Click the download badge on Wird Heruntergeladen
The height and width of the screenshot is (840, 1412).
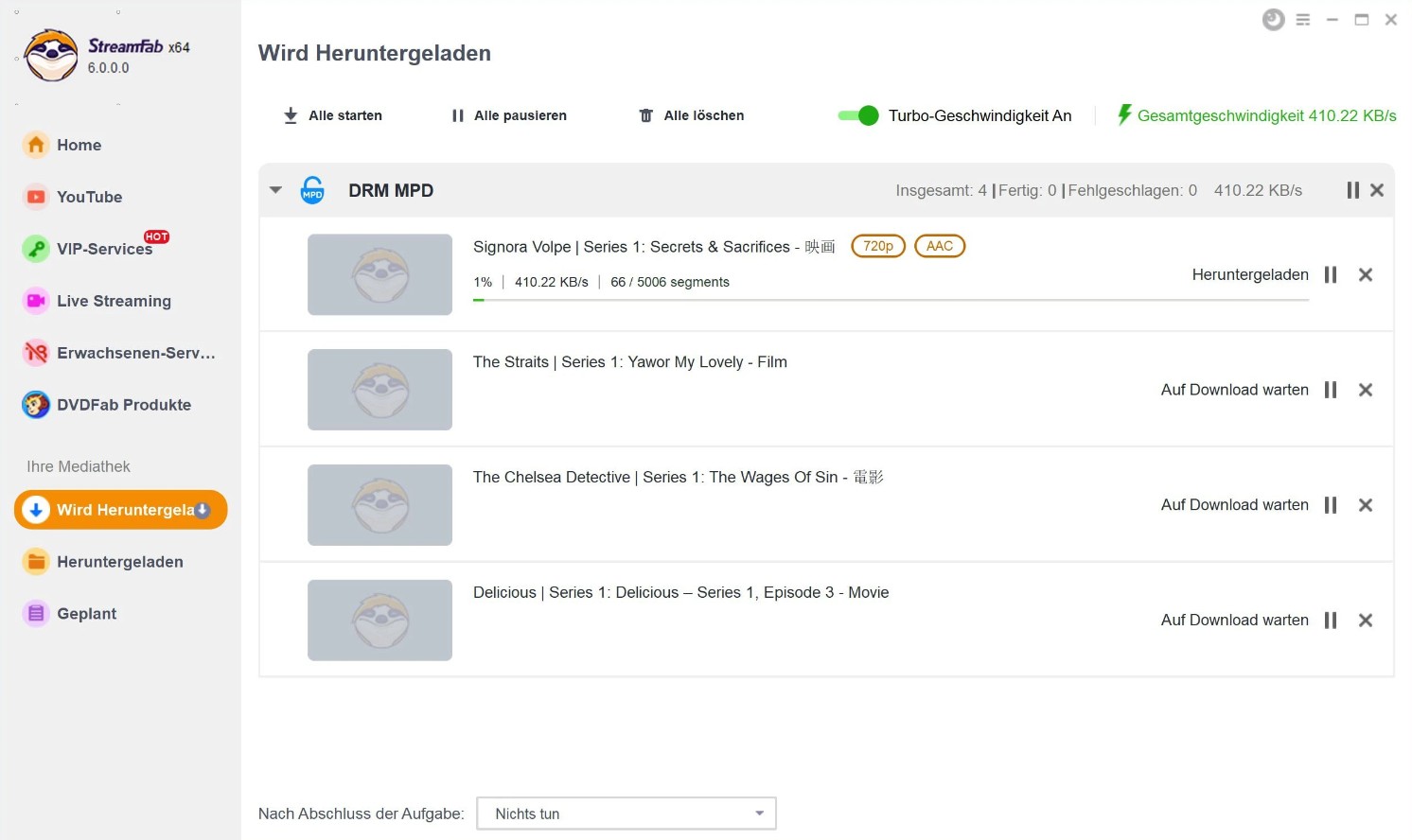point(203,510)
